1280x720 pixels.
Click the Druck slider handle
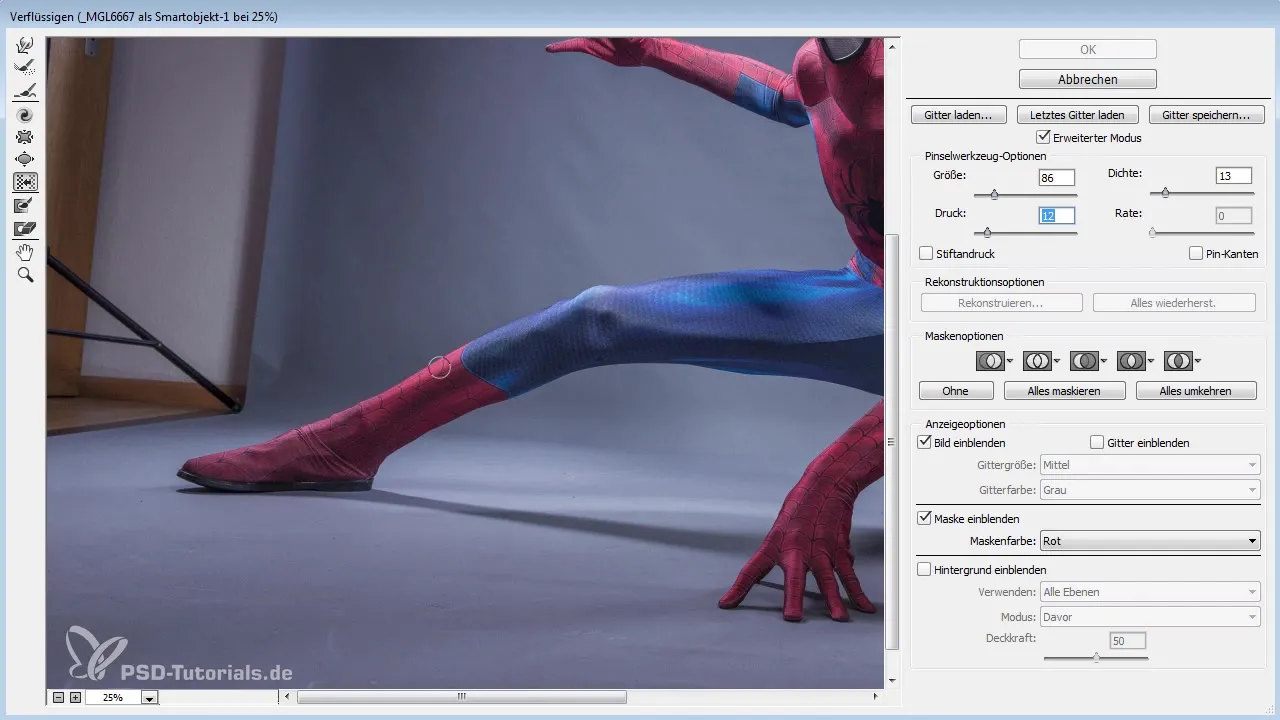pyautogui.click(x=987, y=232)
